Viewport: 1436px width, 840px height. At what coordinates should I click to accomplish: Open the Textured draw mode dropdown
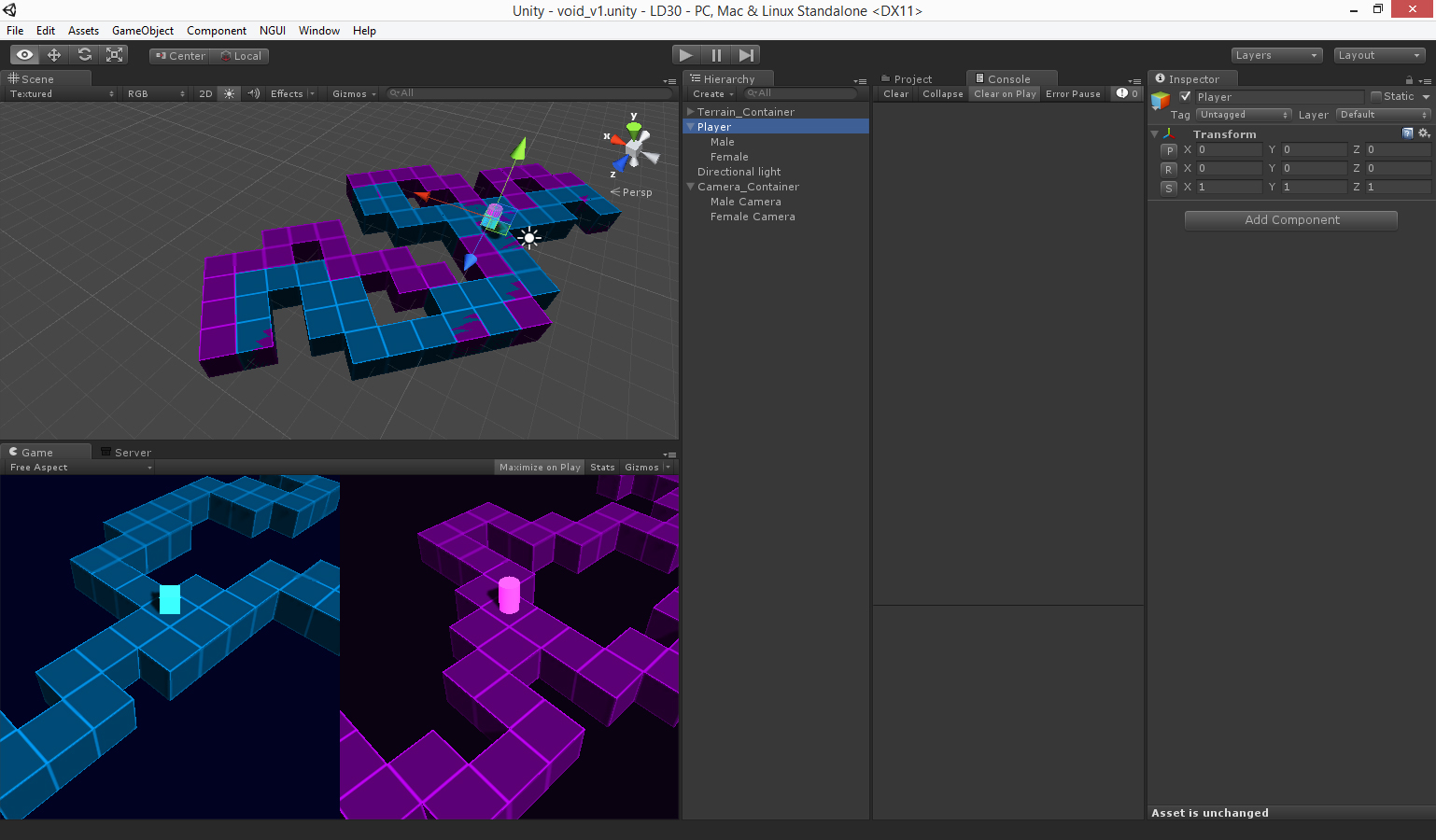(x=62, y=93)
